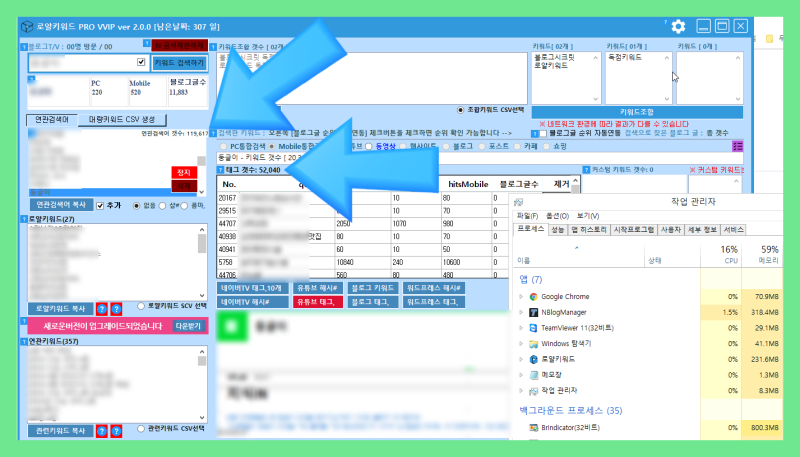Open the first help icon after 로얄키워드 복사
This screenshot has height=457, width=800.
point(102,309)
